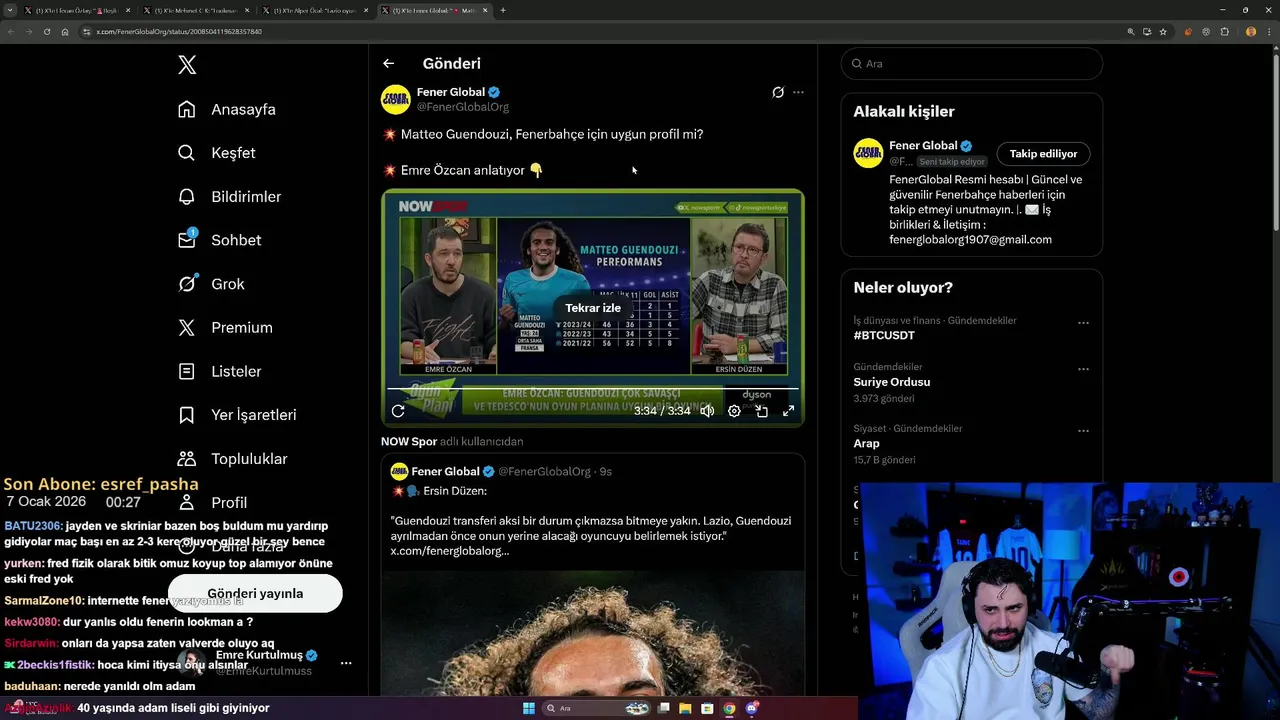The image size is (1280, 720).
Task: Open Bildirimler notifications
Action: [229, 197]
